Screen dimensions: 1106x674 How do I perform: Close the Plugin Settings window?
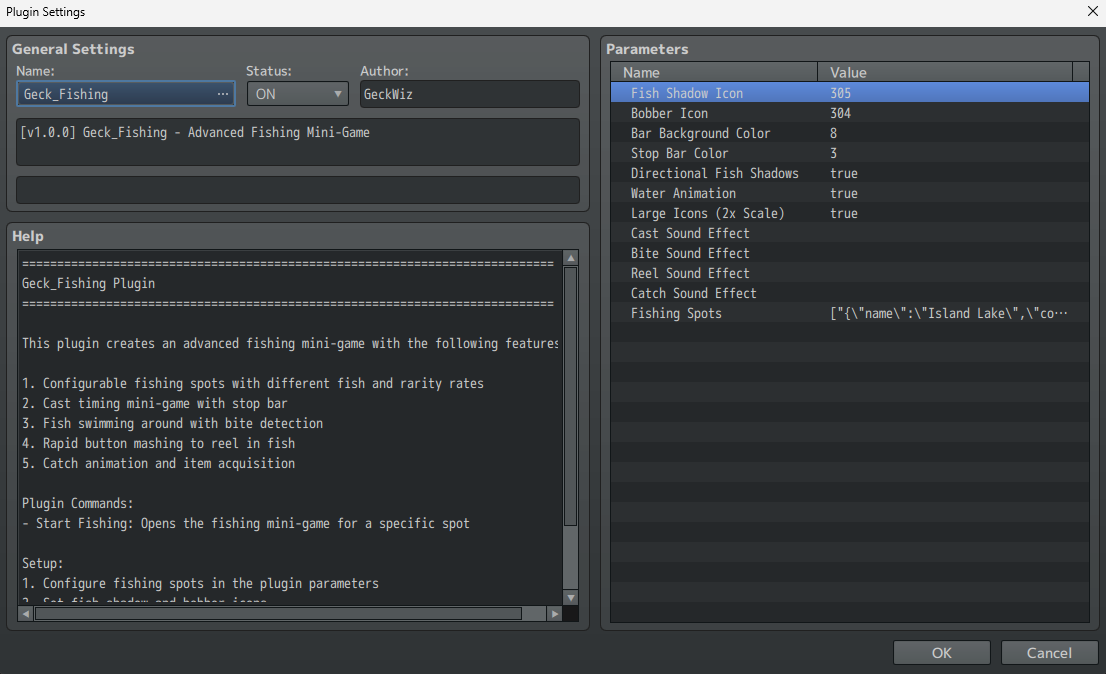(x=1092, y=11)
